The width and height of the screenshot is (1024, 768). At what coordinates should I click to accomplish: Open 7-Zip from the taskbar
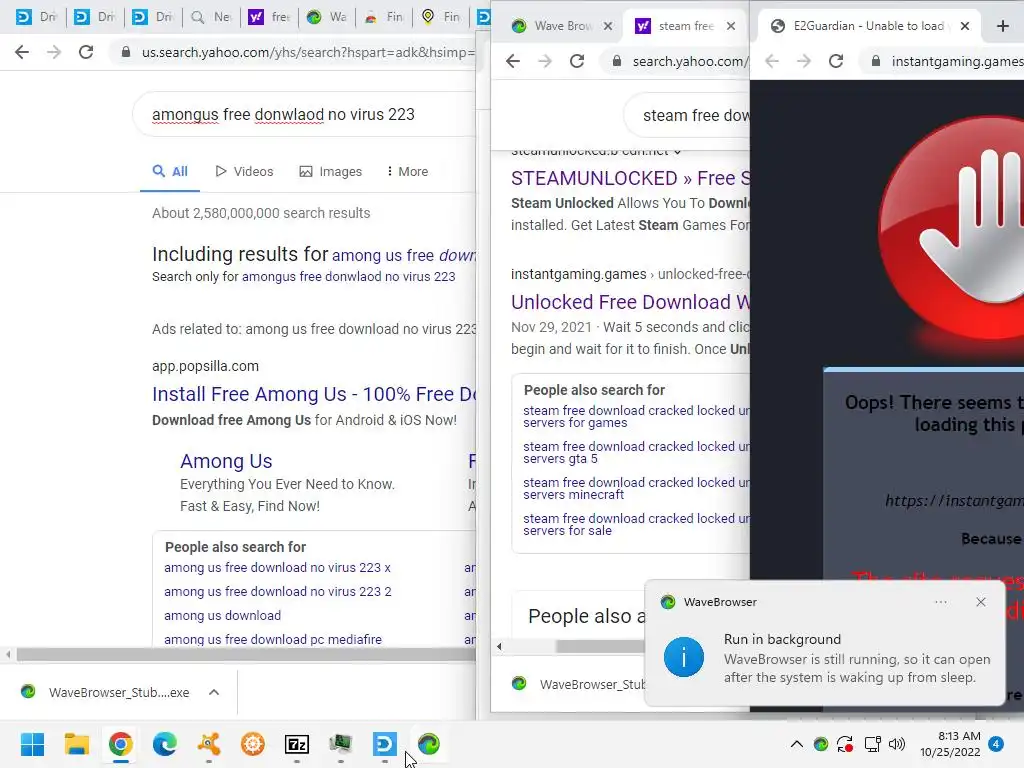click(x=296, y=744)
